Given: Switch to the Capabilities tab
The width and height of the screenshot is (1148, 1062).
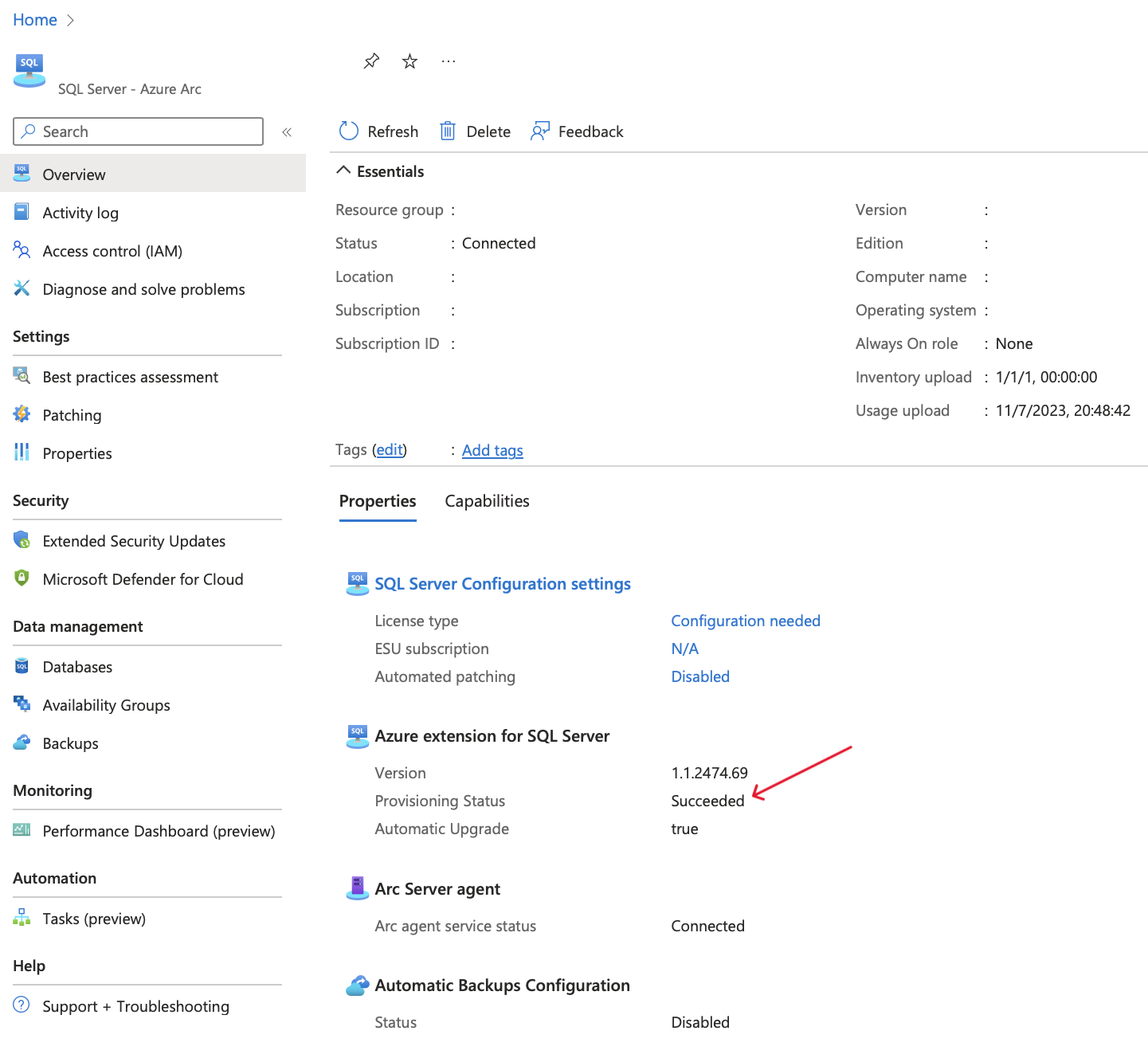Looking at the screenshot, I should (x=487, y=501).
